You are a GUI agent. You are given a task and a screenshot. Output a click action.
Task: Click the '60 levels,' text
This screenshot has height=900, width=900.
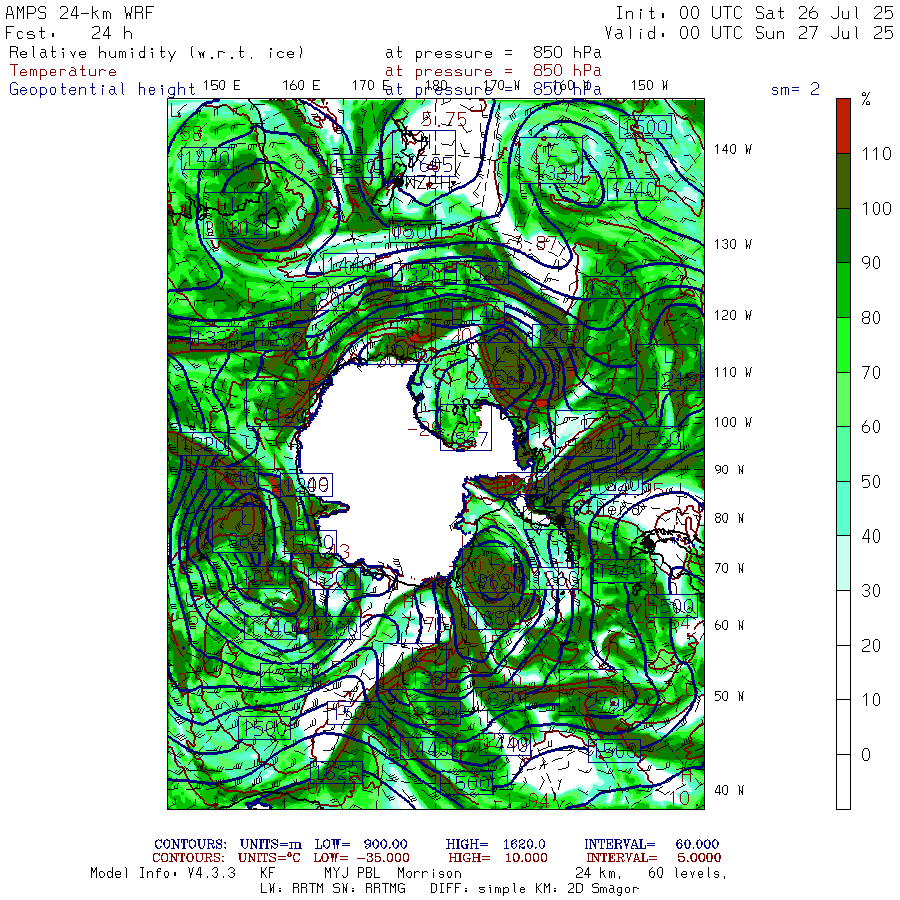[x=688, y=874]
